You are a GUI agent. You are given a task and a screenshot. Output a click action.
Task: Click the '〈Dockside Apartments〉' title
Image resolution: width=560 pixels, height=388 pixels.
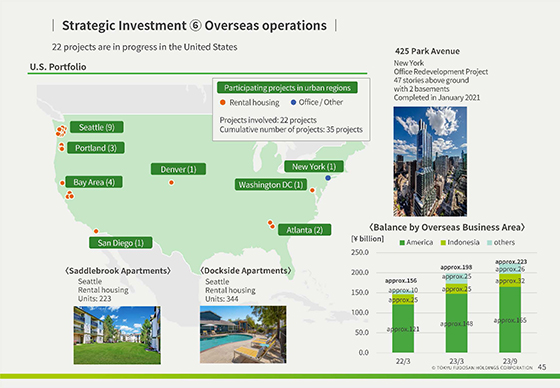[x=246, y=271]
